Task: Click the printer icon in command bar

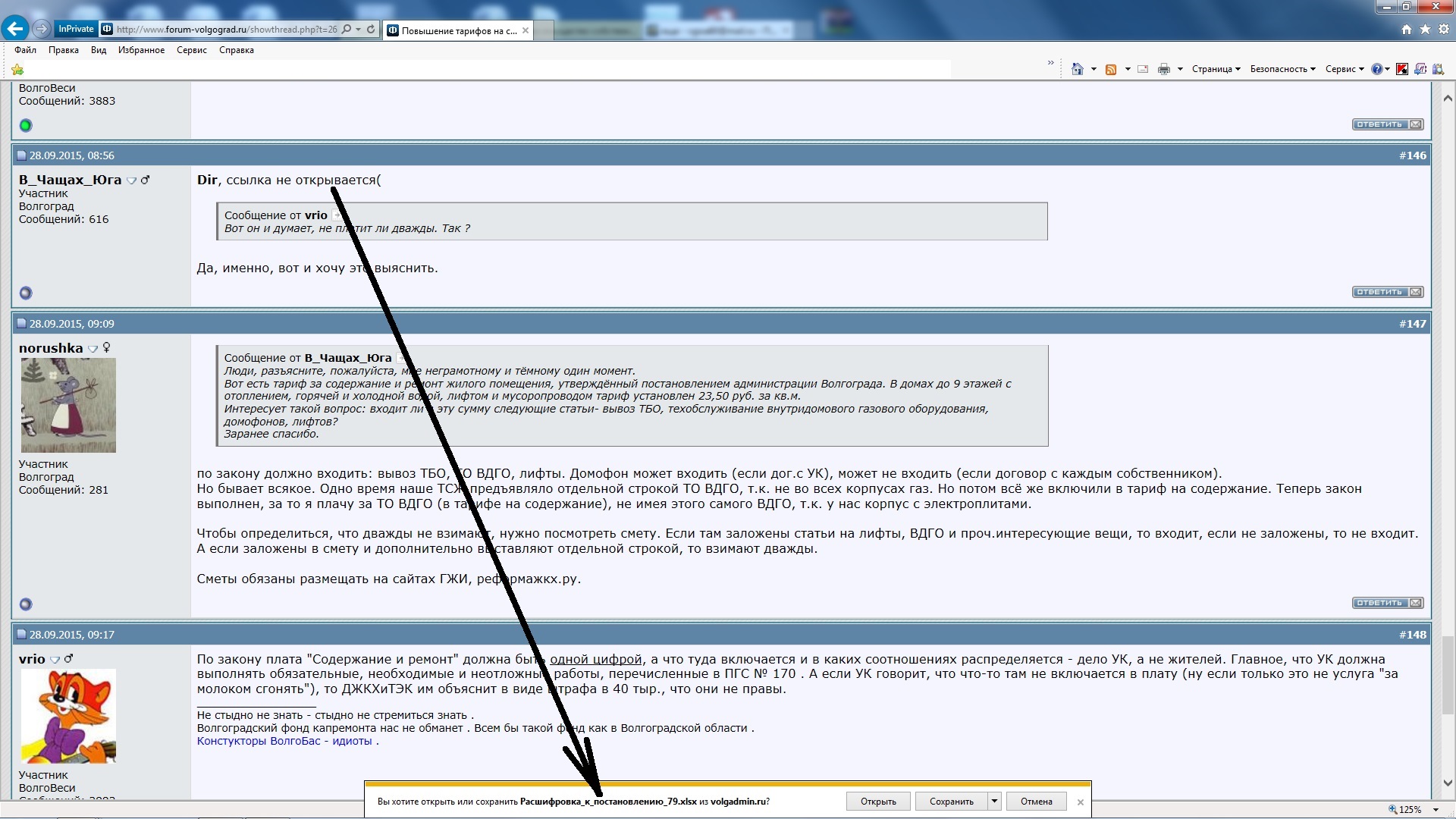Action: pos(1163,69)
